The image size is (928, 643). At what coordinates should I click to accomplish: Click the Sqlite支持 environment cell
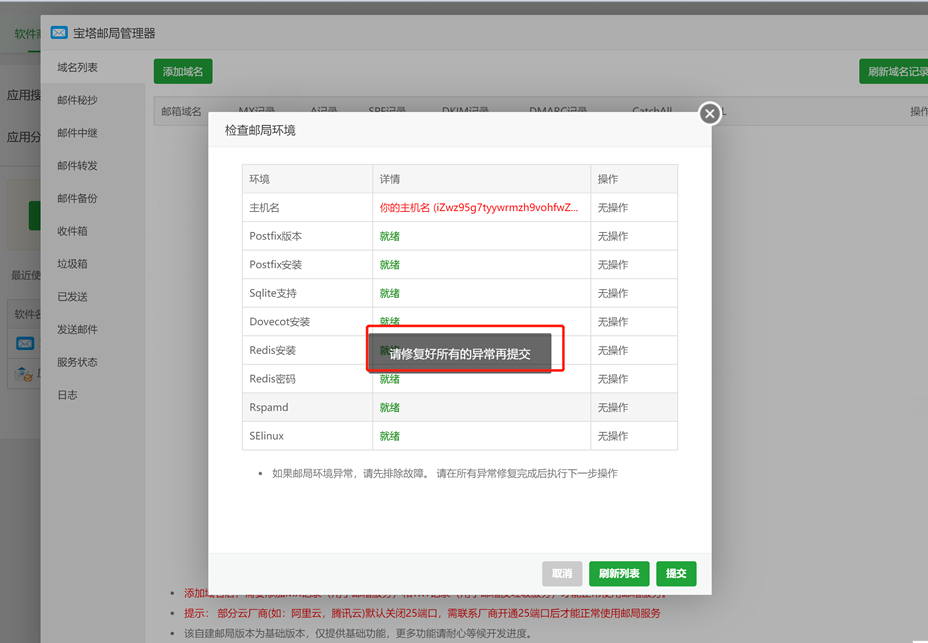coord(307,293)
